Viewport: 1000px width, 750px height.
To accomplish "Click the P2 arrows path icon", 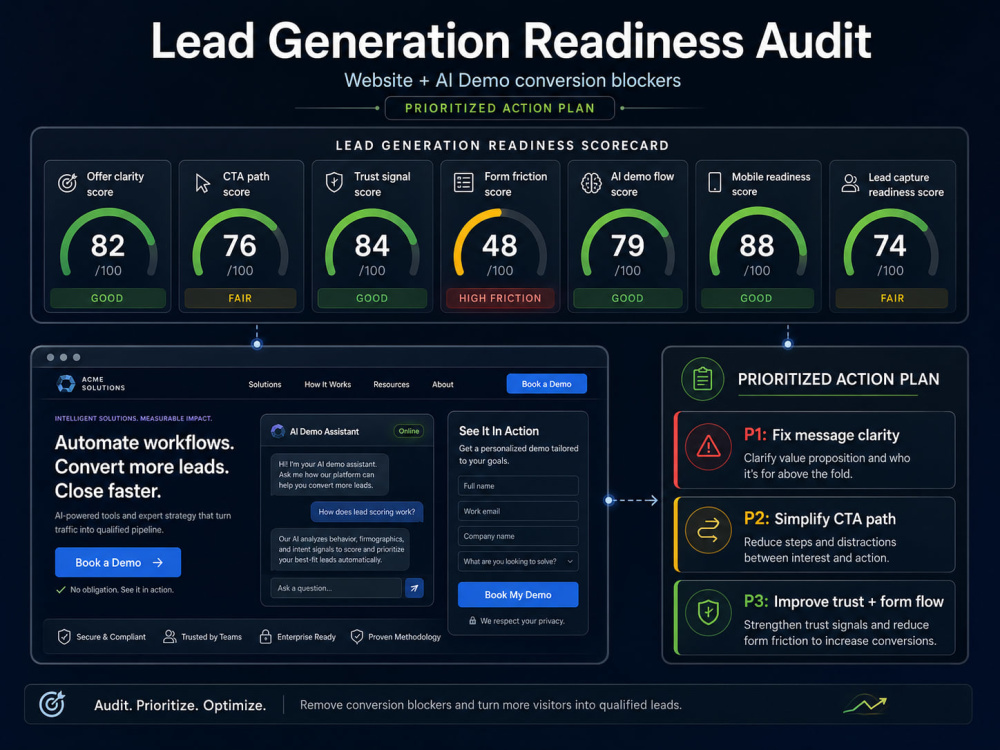I will click(x=709, y=531).
